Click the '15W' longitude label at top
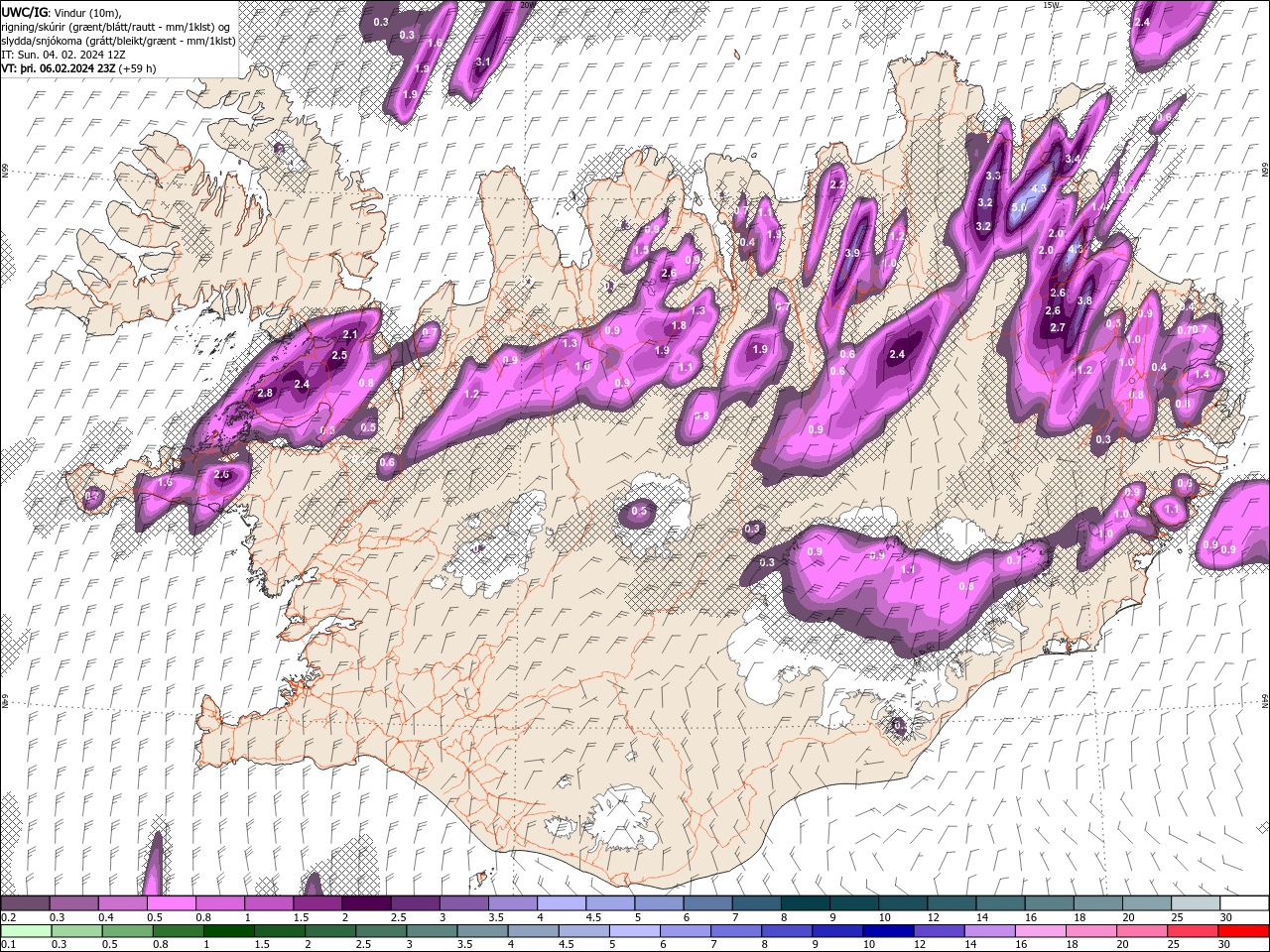The image size is (1270, 952). [x=1051, y=5]
